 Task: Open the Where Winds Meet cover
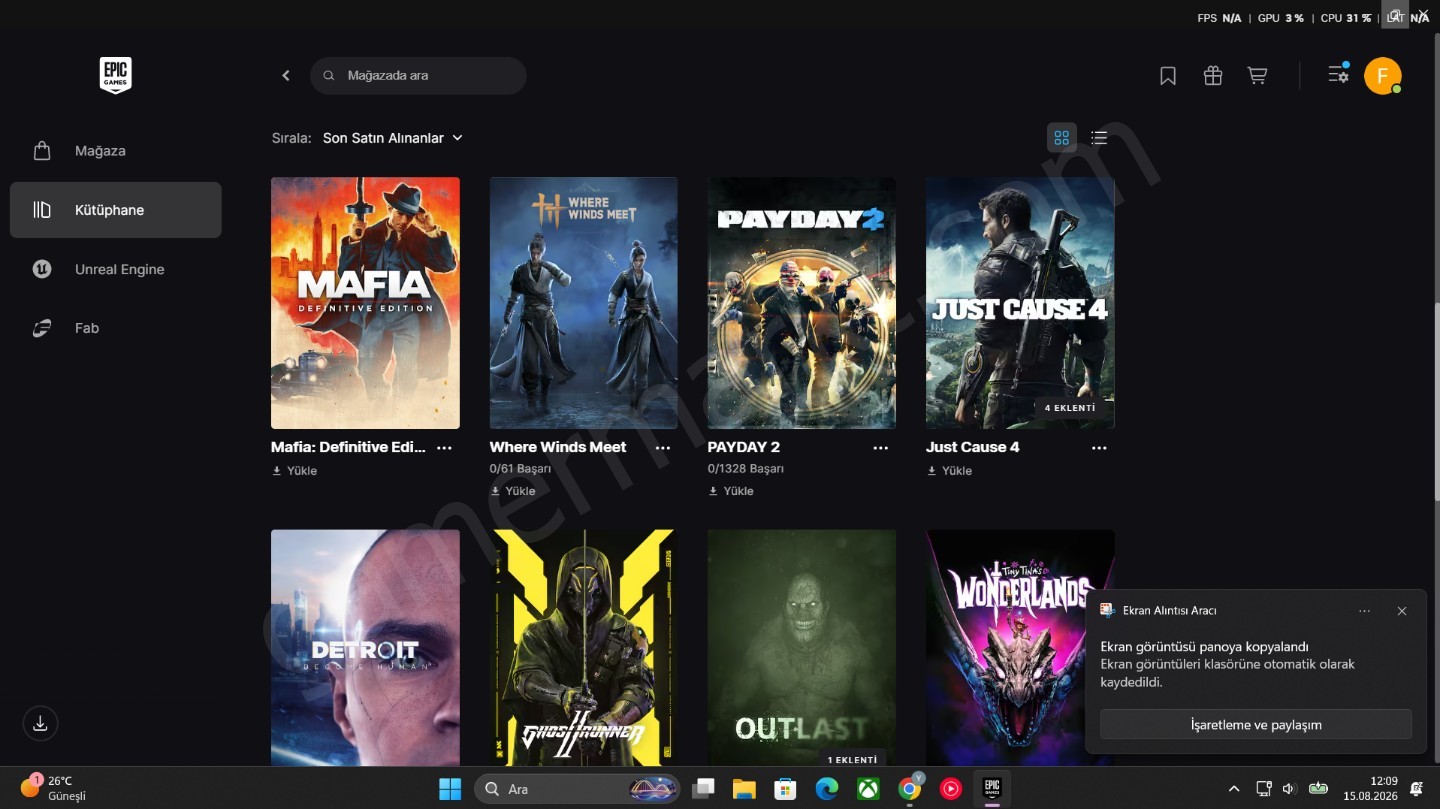pyautogui.click(x=584, y=303)
